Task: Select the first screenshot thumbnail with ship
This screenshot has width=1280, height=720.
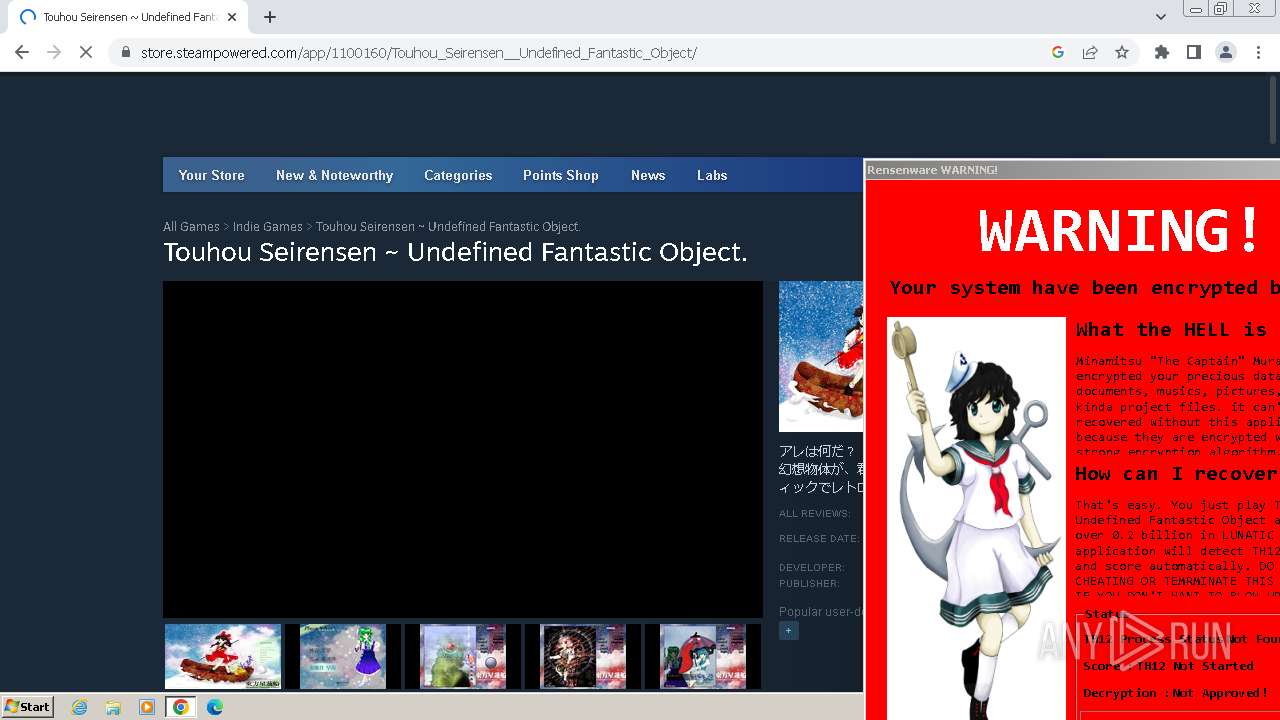Action: pyautogui.click(x=223, y=657)
